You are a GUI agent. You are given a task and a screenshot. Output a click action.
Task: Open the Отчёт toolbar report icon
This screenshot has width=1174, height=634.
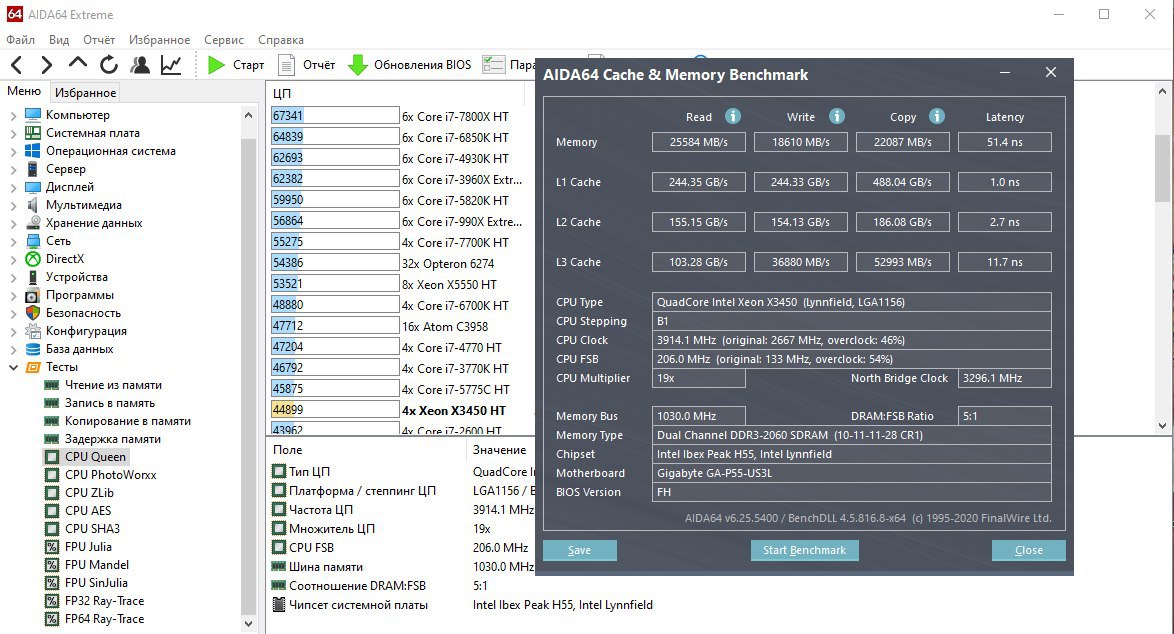click(x=286, y=65)
